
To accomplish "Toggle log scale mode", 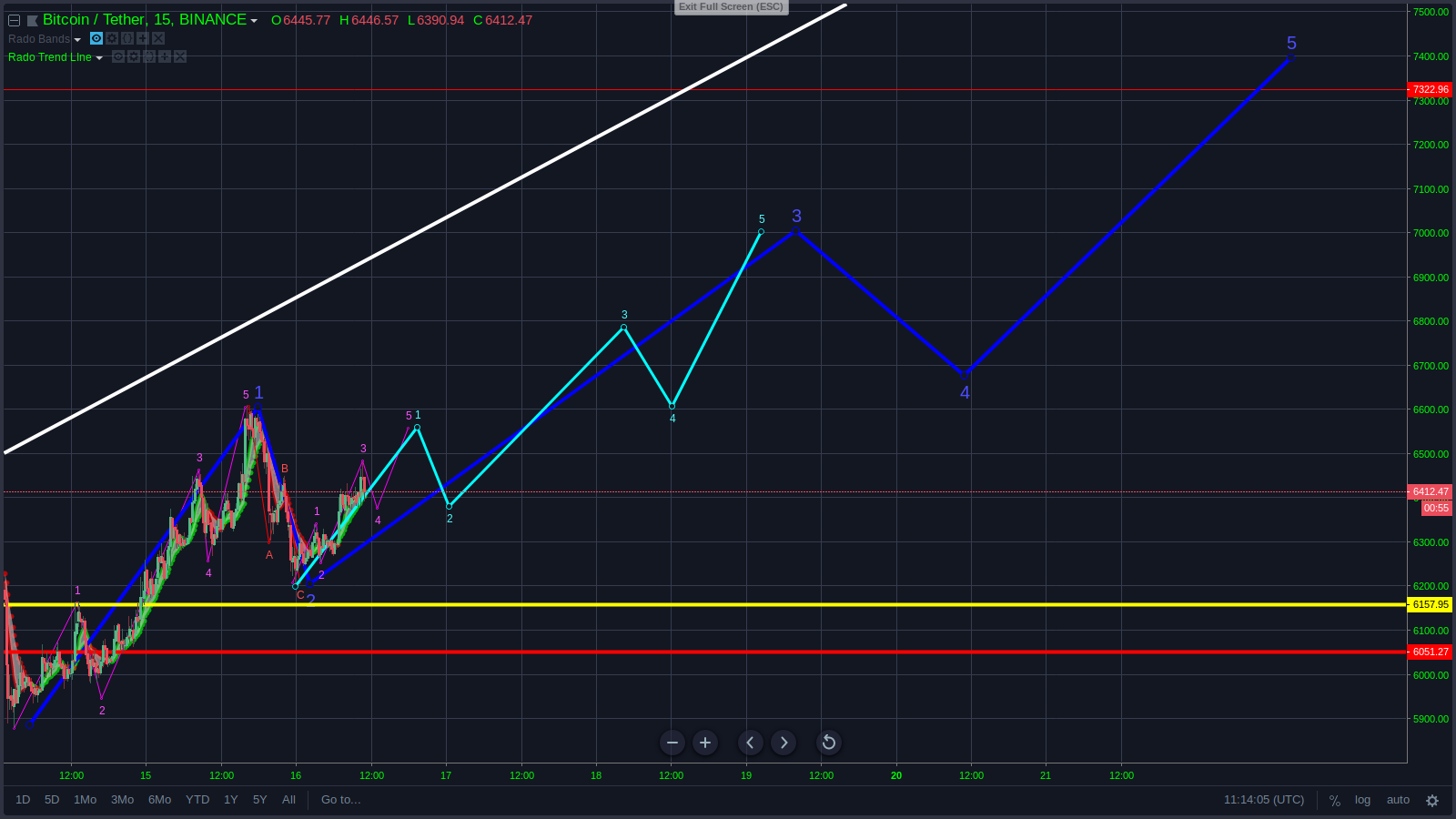I will 1362,800.
